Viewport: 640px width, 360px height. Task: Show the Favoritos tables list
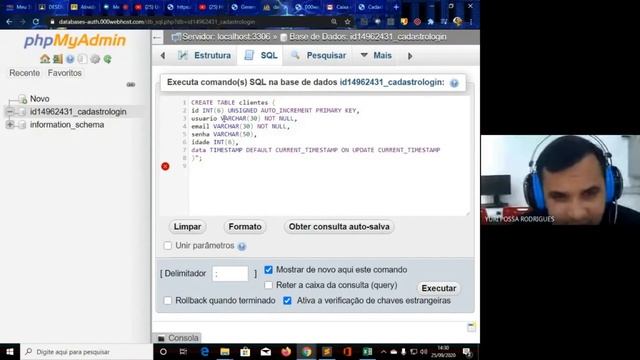64,73
